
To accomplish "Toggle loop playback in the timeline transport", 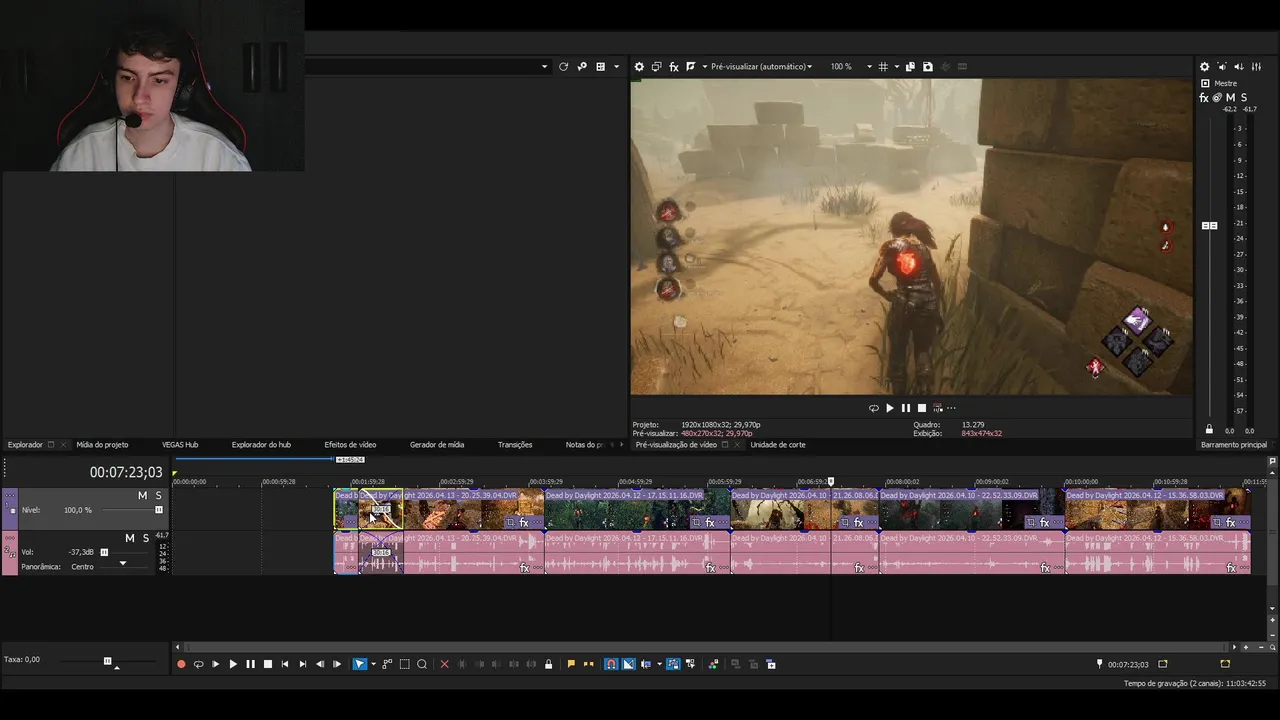I will pos(198,664).
